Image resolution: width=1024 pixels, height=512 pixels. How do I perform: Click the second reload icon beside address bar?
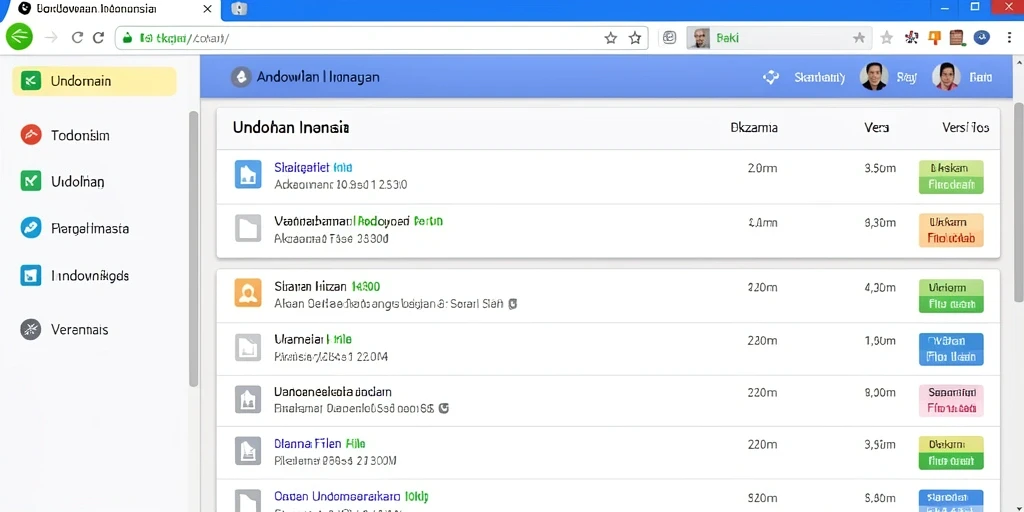click(99, 38)
